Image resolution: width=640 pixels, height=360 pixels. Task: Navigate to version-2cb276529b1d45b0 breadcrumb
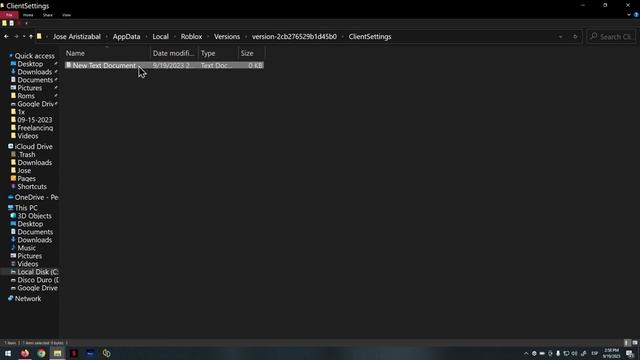tap(294, 37)
